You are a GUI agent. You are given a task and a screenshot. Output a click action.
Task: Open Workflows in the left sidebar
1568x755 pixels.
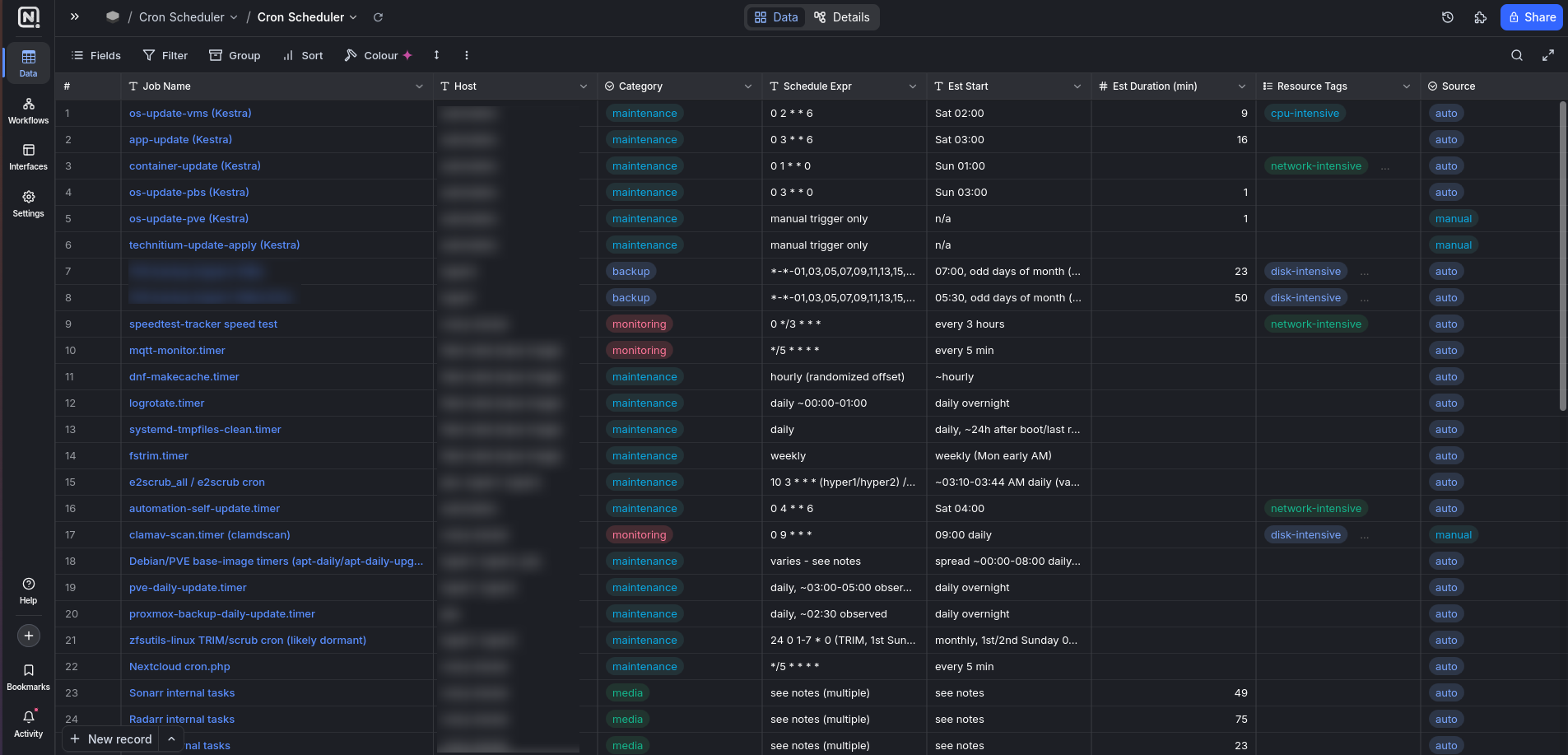coord(28,110)
